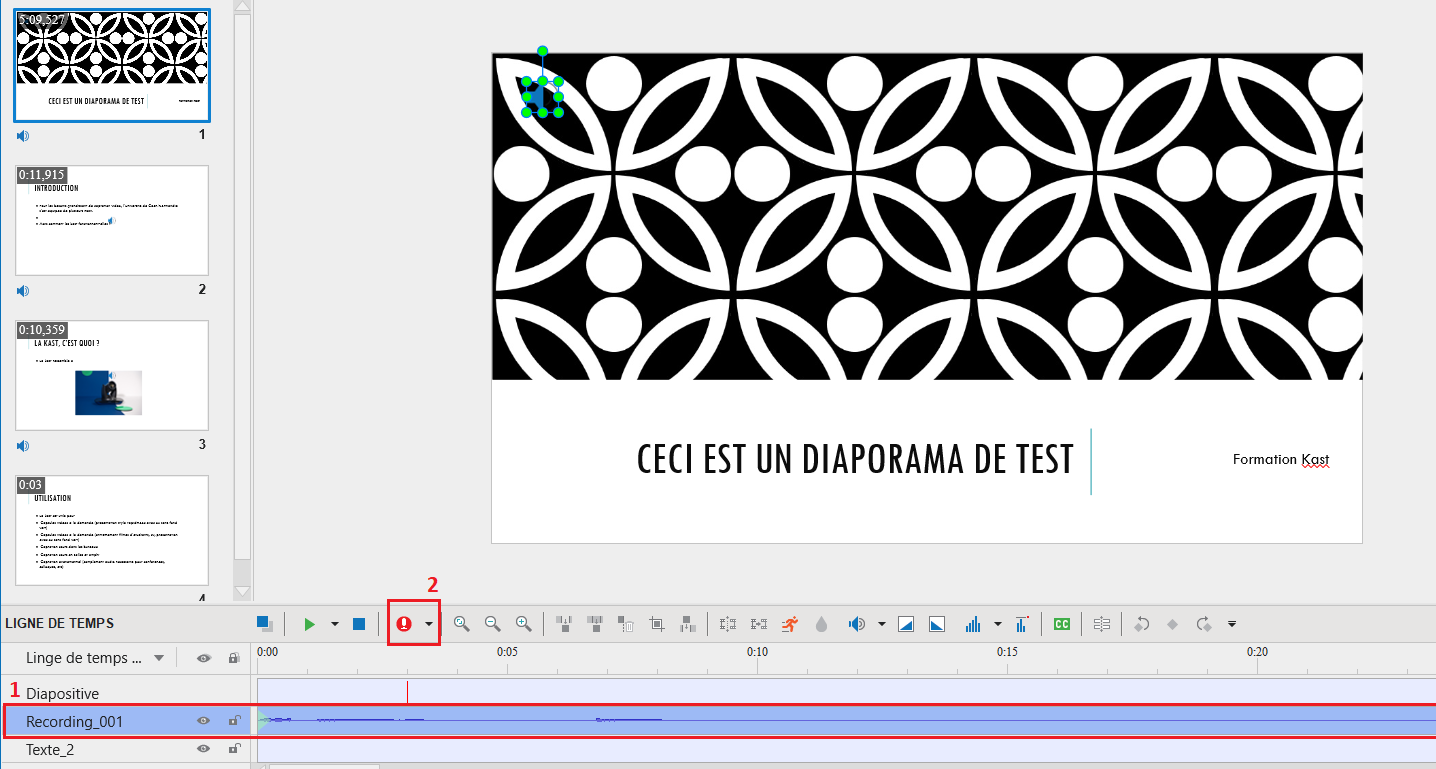
Task: Stop playback with the blue square button
Action: tap(359, 624)
